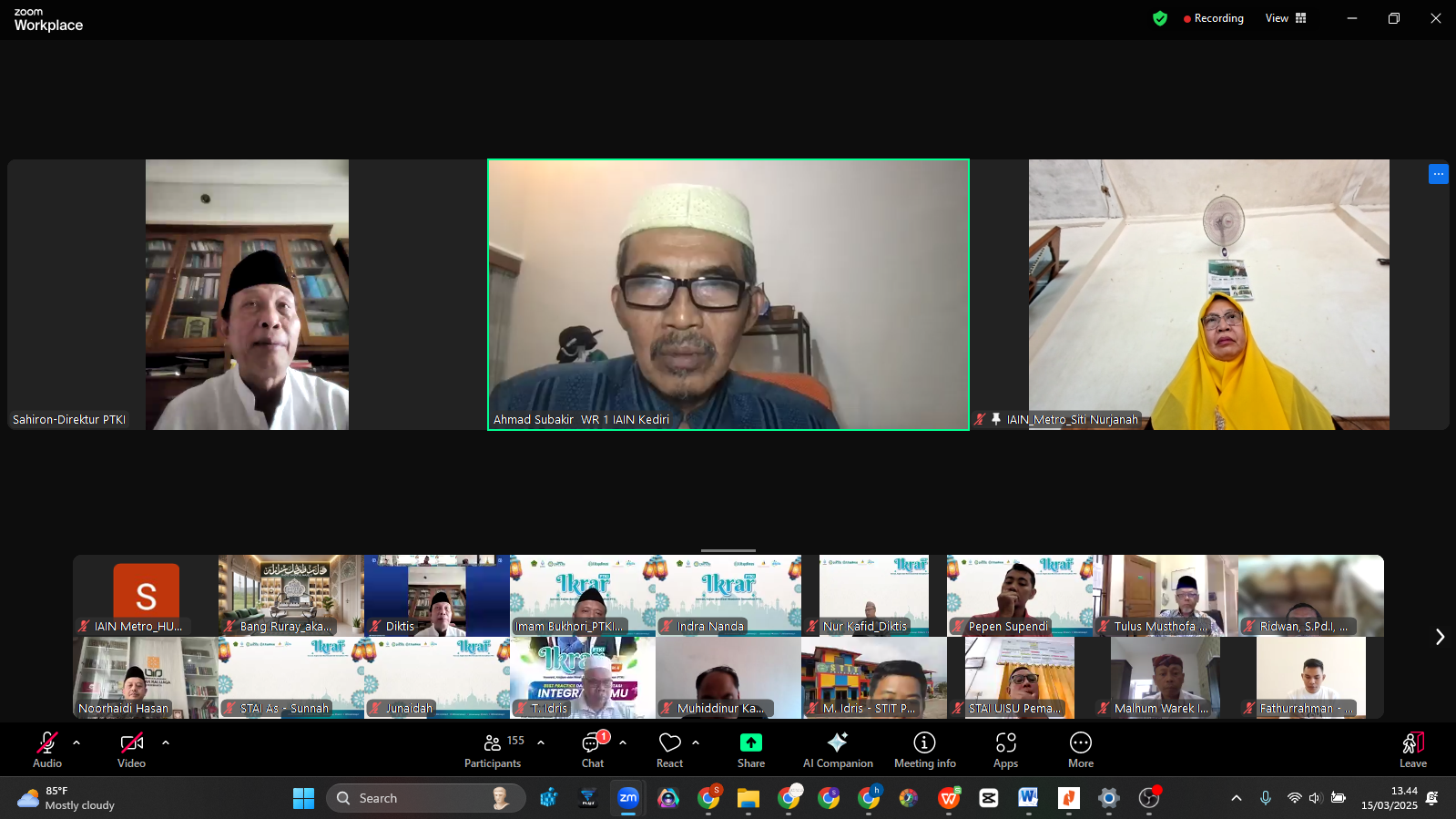1456x819 pixels.
Task: Unmute the Audio microphone
Action: [47, 750]
